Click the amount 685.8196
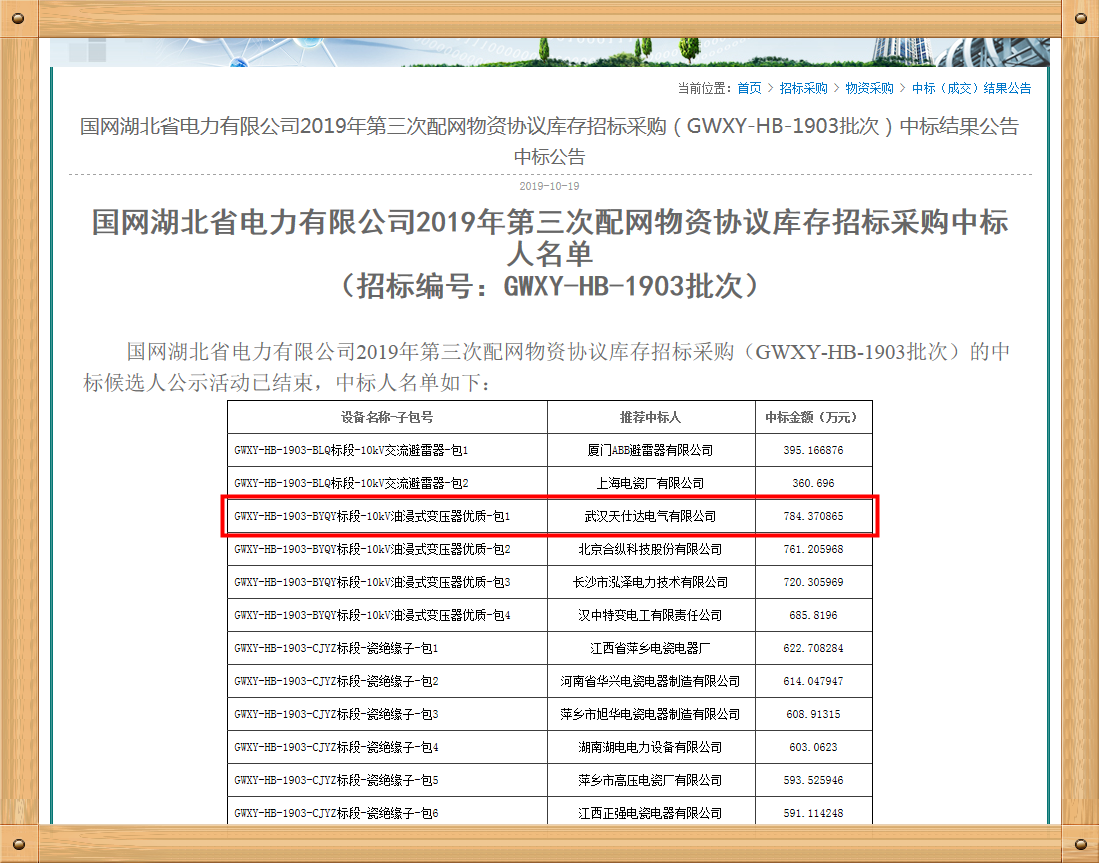1099x863 pixels. (x=813, y=615)
